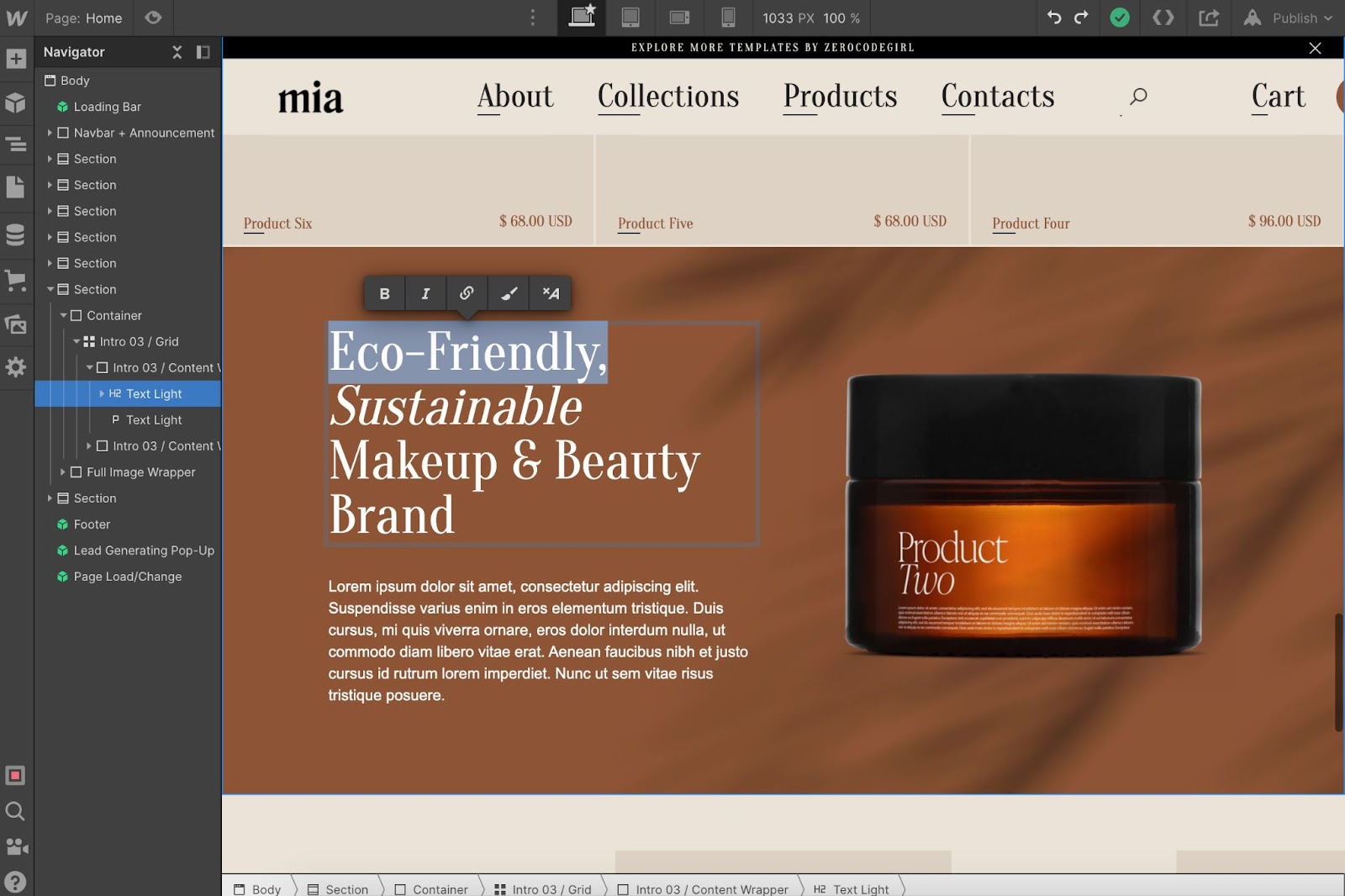Toggle page preview eye icon
This screenshot has width=1345, height=896.
click(153, 18)
